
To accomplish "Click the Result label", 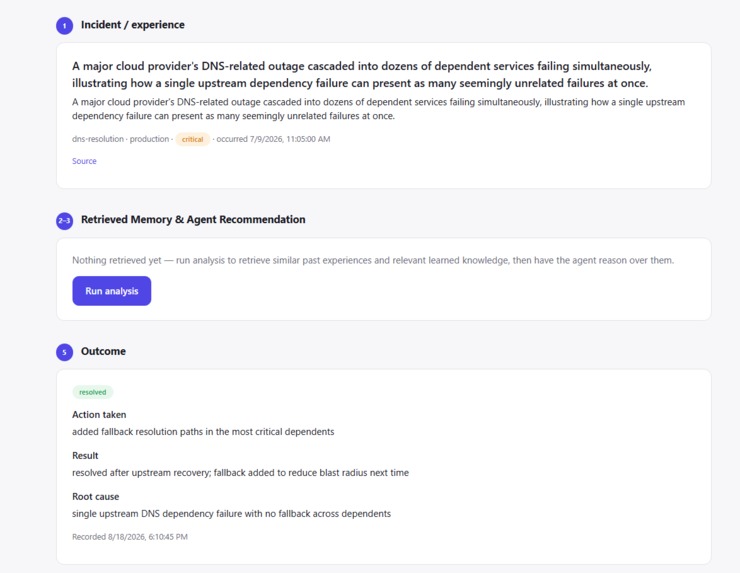I will click(x=85, y=455).
